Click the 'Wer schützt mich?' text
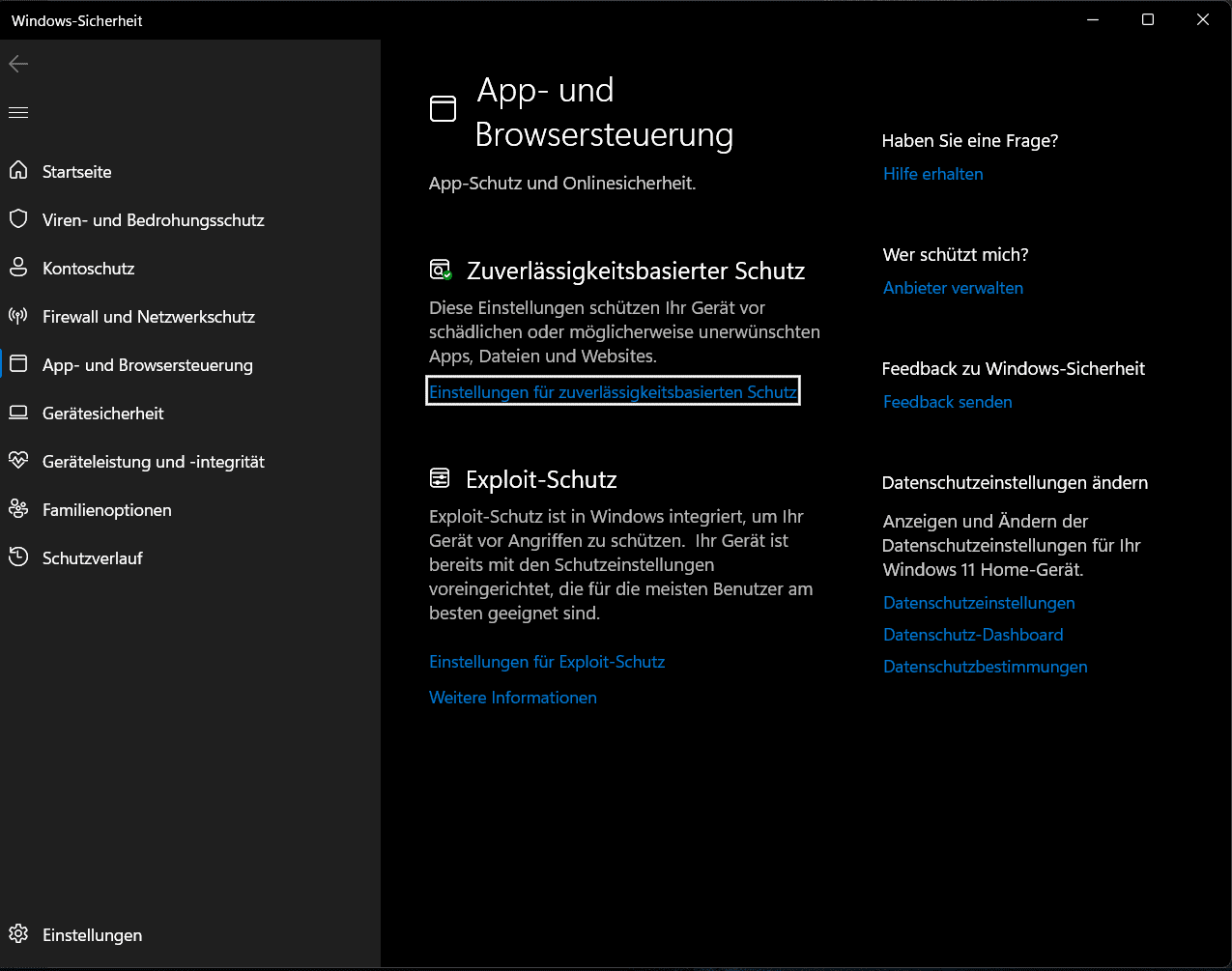Image resolution: width=1232 pixels, height=971 pixels. coord(956,255)
